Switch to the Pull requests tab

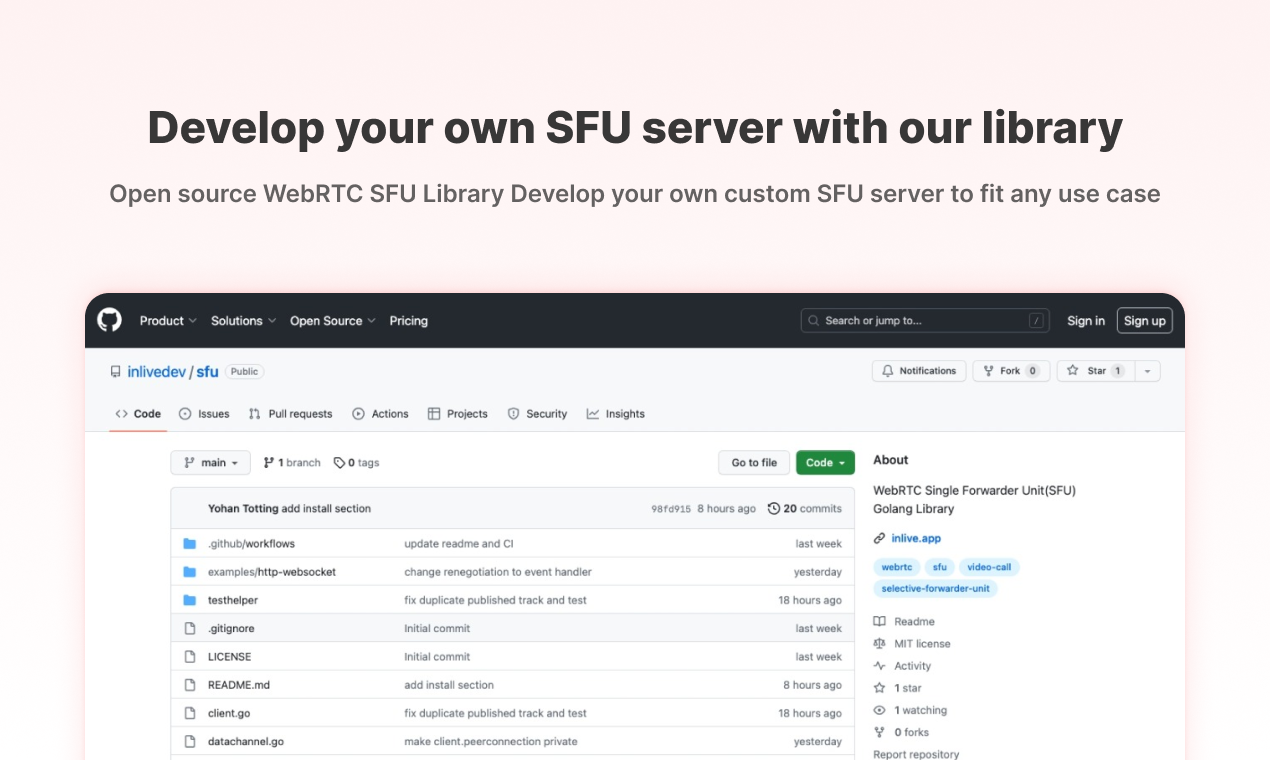(290, 414)
